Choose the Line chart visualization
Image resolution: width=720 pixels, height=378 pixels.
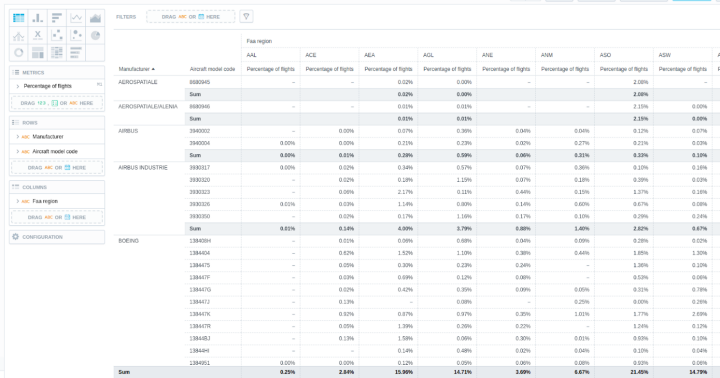tap(76, 18)
